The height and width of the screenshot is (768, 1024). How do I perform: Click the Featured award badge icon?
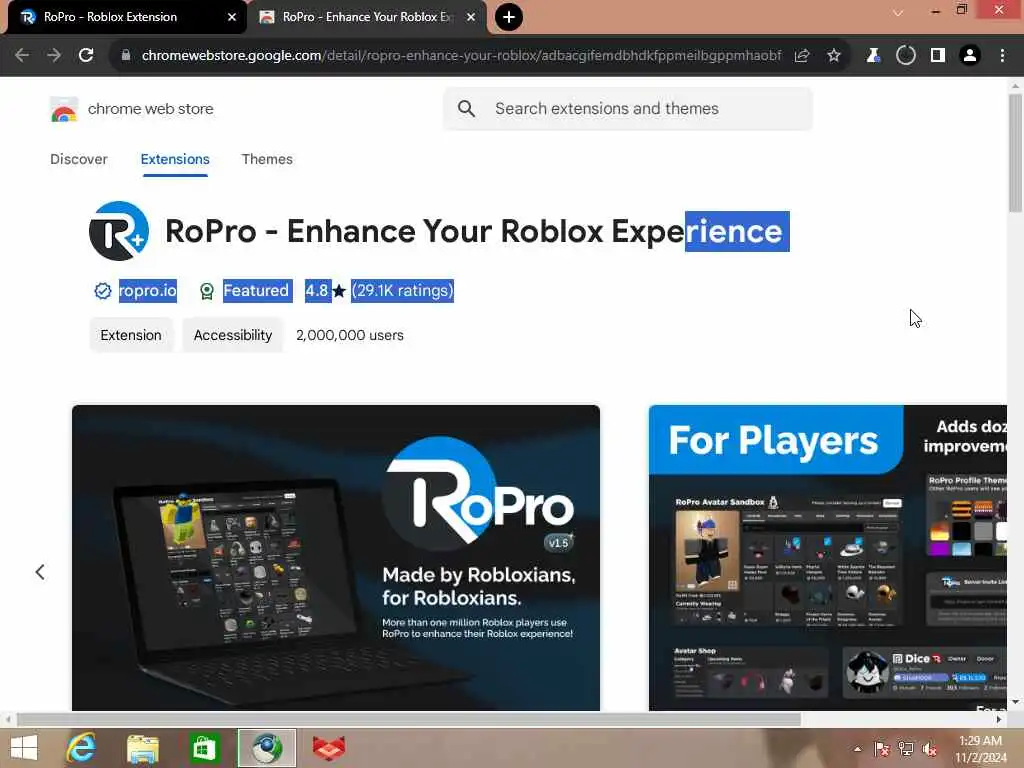[206, 291]
